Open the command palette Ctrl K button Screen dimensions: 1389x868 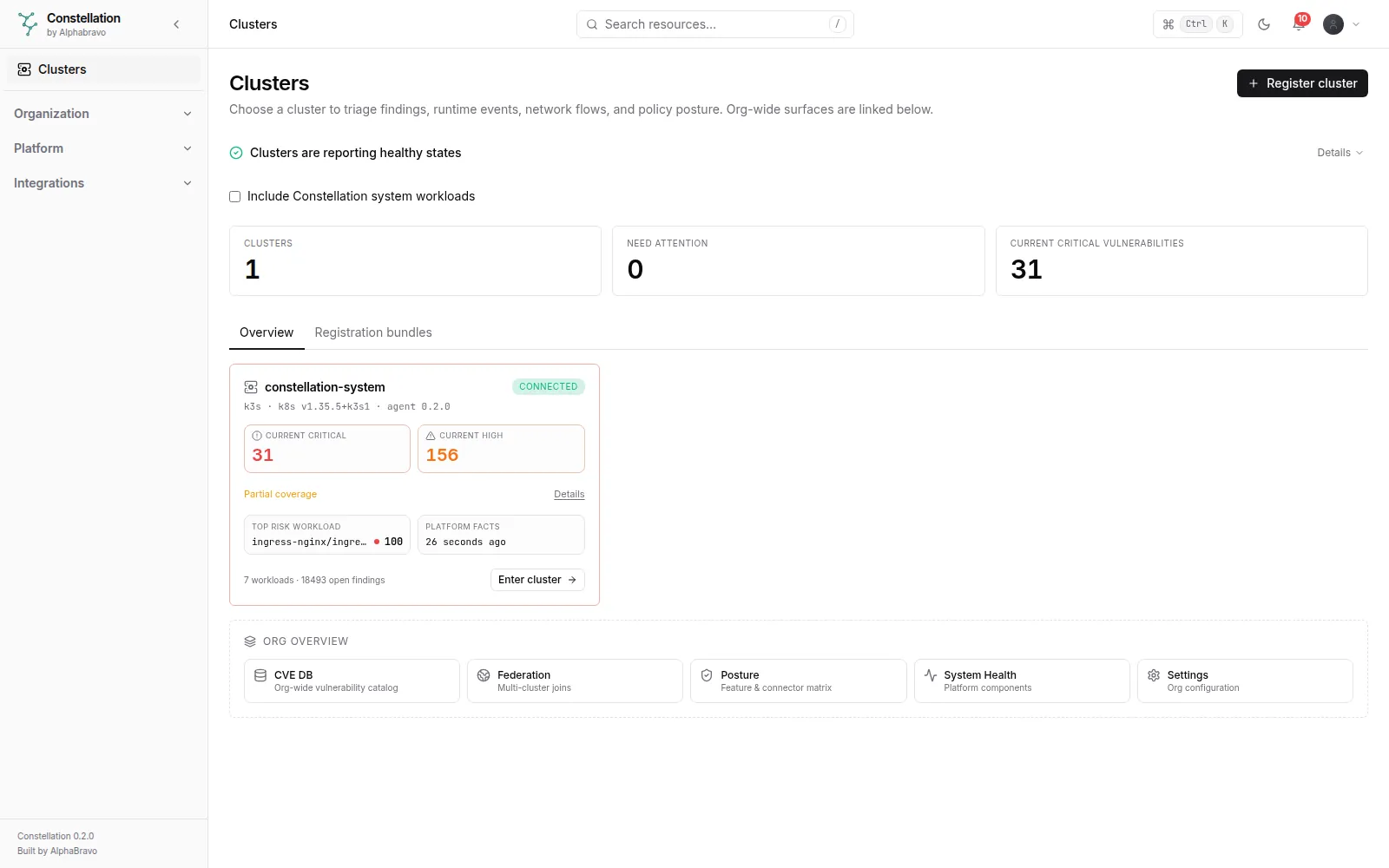coord(1198,24)
